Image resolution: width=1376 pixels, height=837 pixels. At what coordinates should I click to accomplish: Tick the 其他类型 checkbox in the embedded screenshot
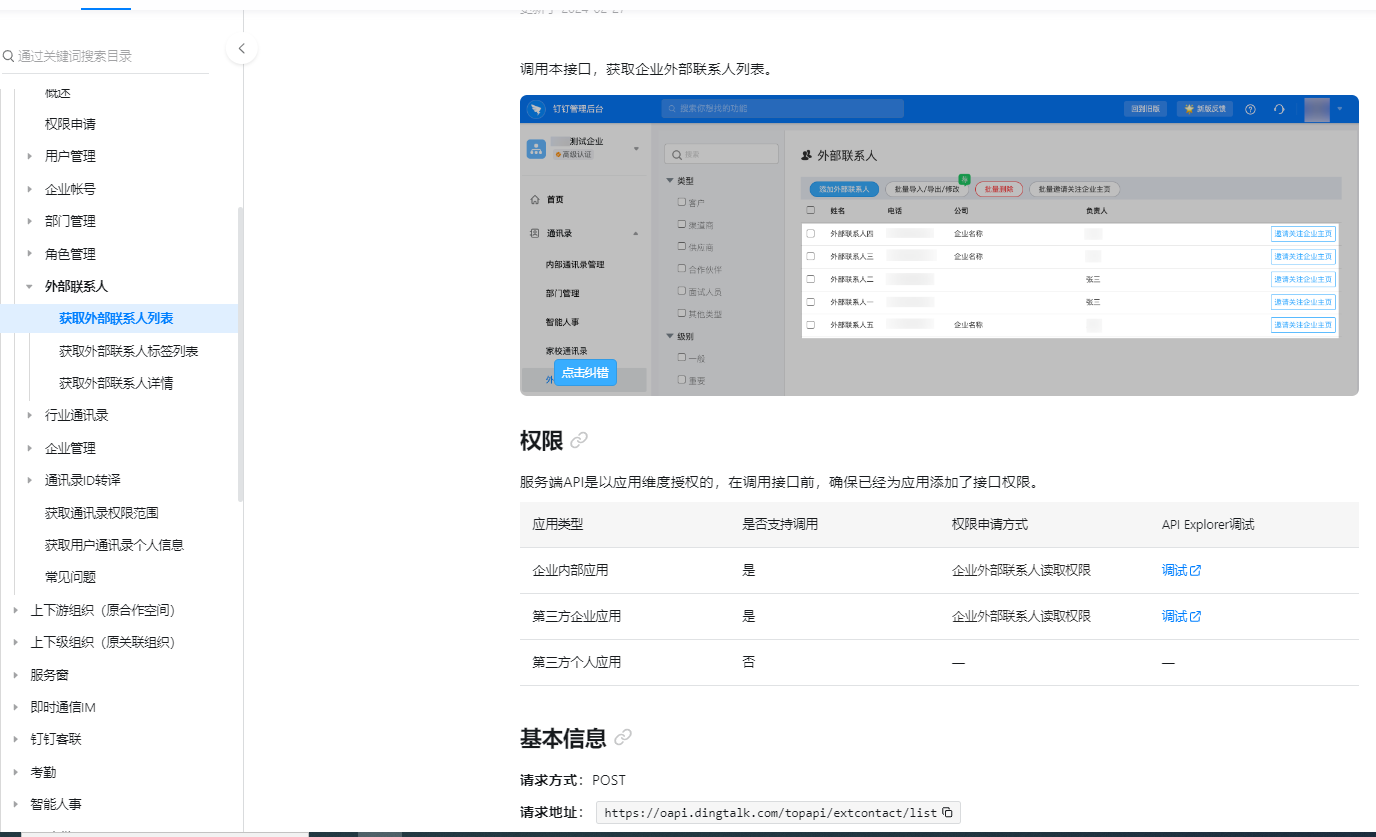click(681, 313)
